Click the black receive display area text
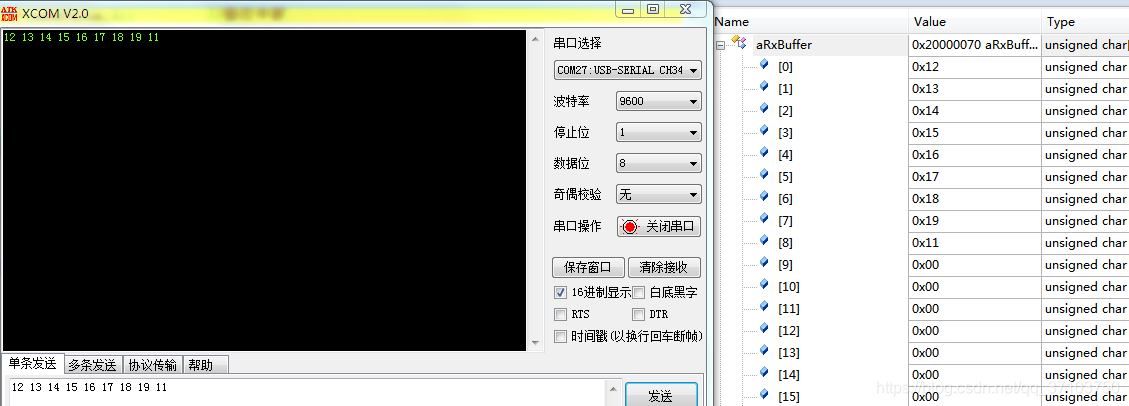Image resolution: width=1129 pixels, height=406 pixels. click(x=81, y=37)
